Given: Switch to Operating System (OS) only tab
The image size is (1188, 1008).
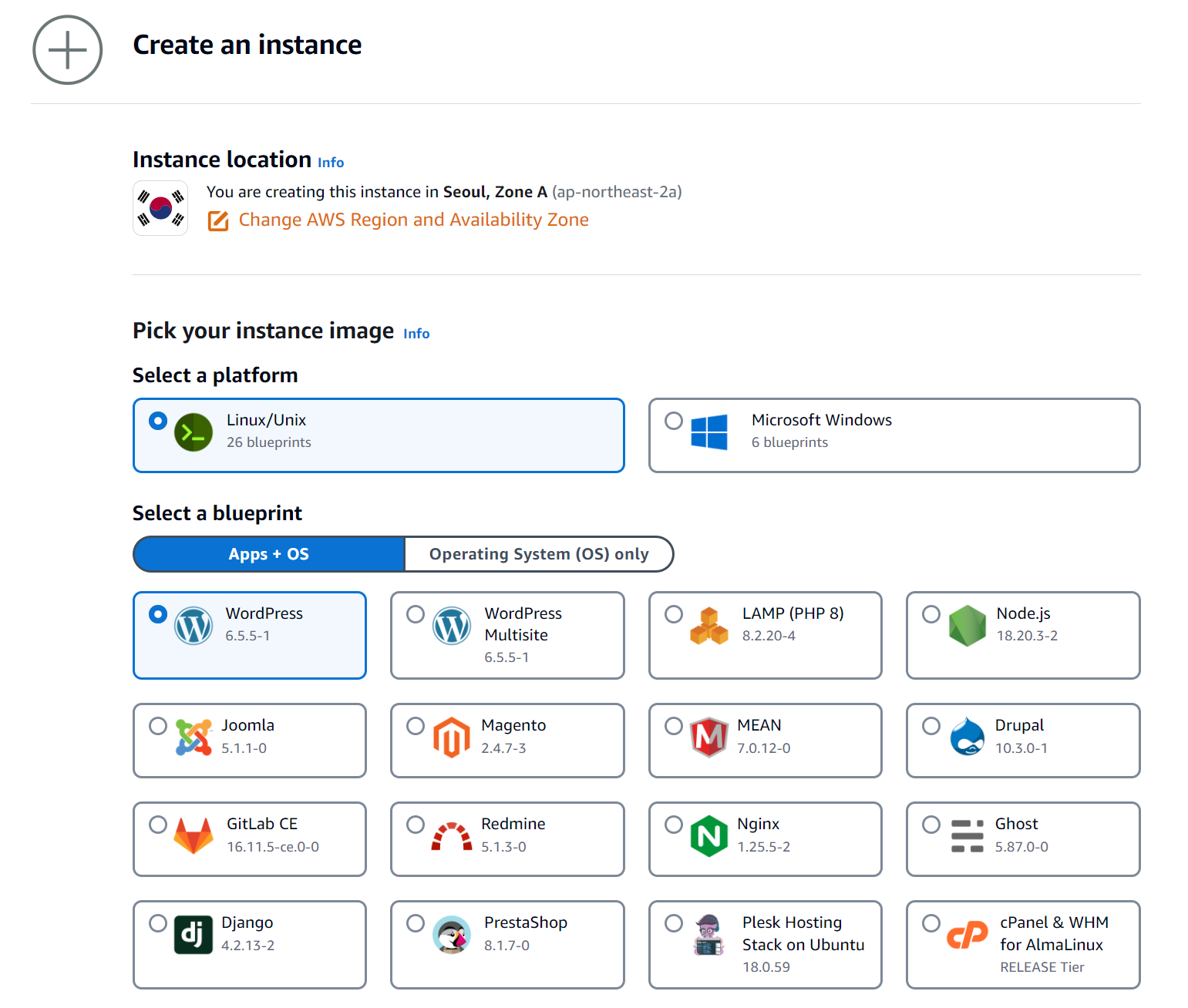Looking at the screenshot, I should click(539, 554).
